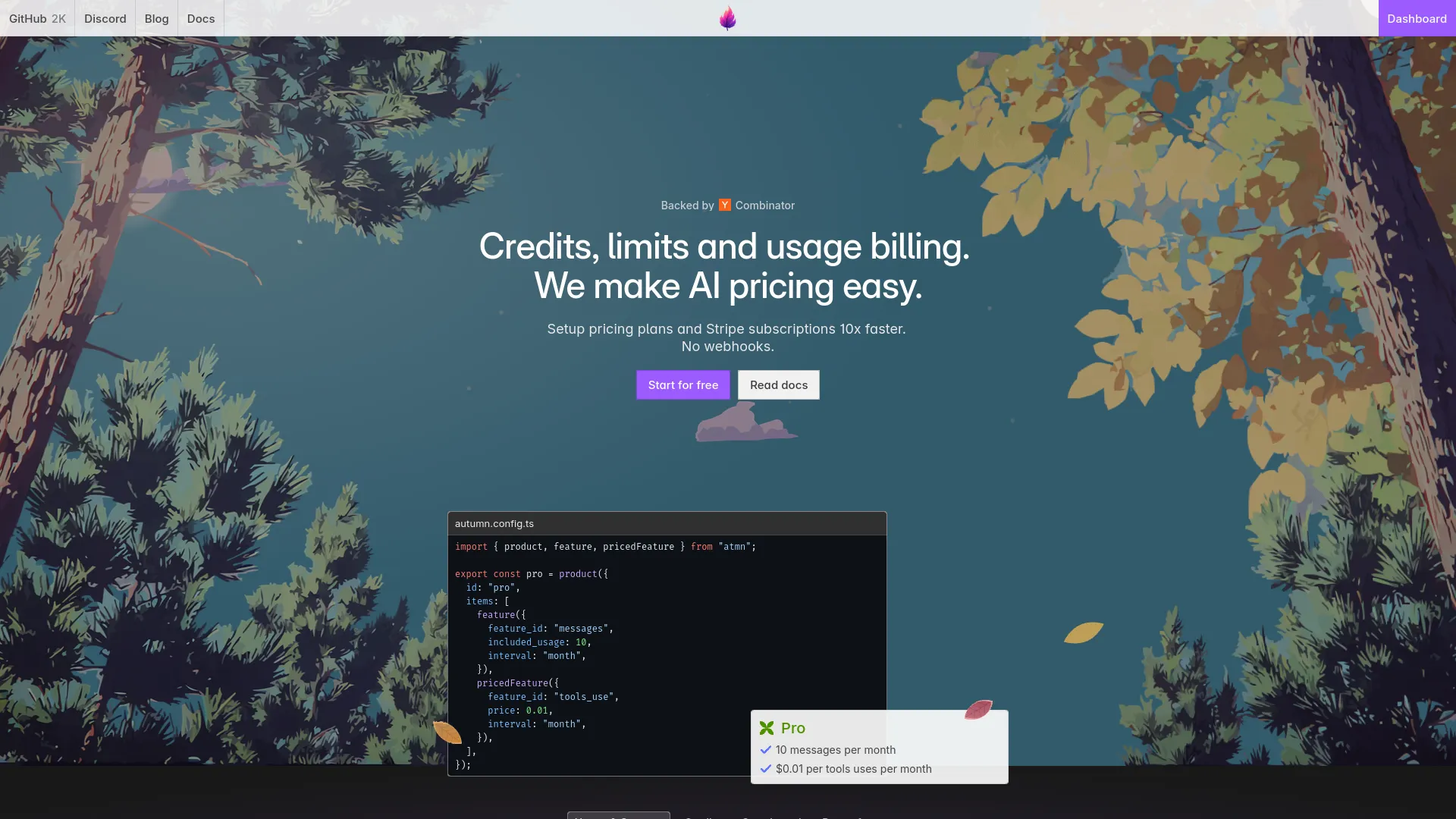This screenshot has width=1456, height=819.
Task: Click the green Pro plan icon
Action: 767,728
